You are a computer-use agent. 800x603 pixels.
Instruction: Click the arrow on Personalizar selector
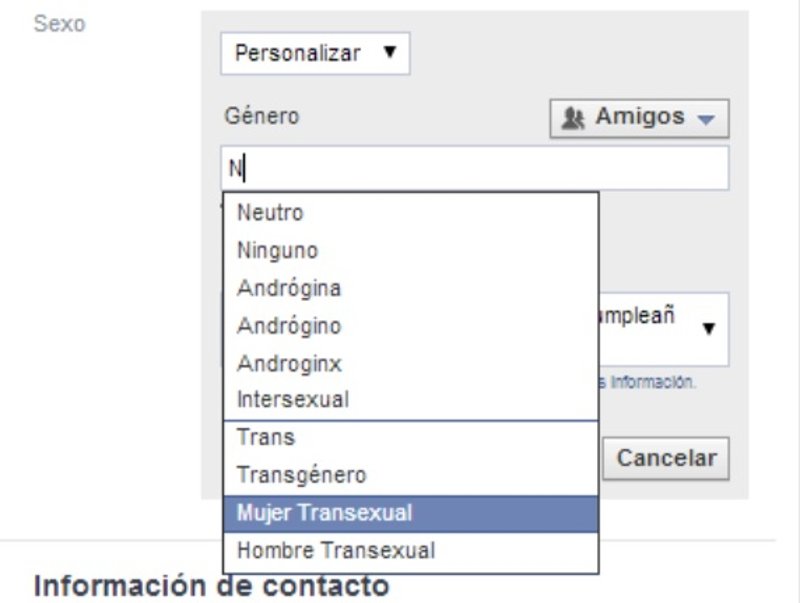click(390, 52)
